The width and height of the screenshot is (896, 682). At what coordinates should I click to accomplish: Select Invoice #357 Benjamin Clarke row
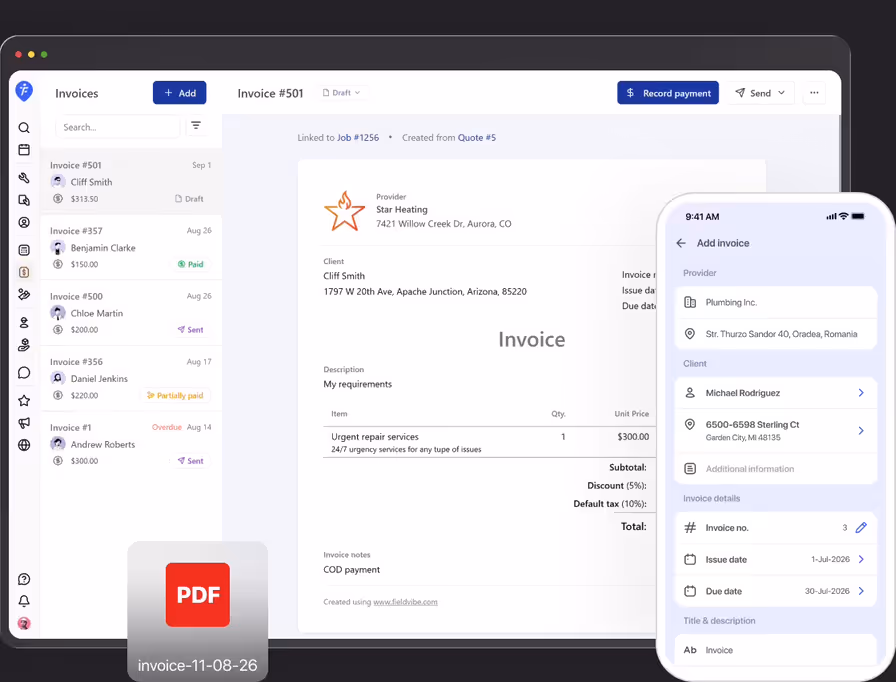point(131,247)
